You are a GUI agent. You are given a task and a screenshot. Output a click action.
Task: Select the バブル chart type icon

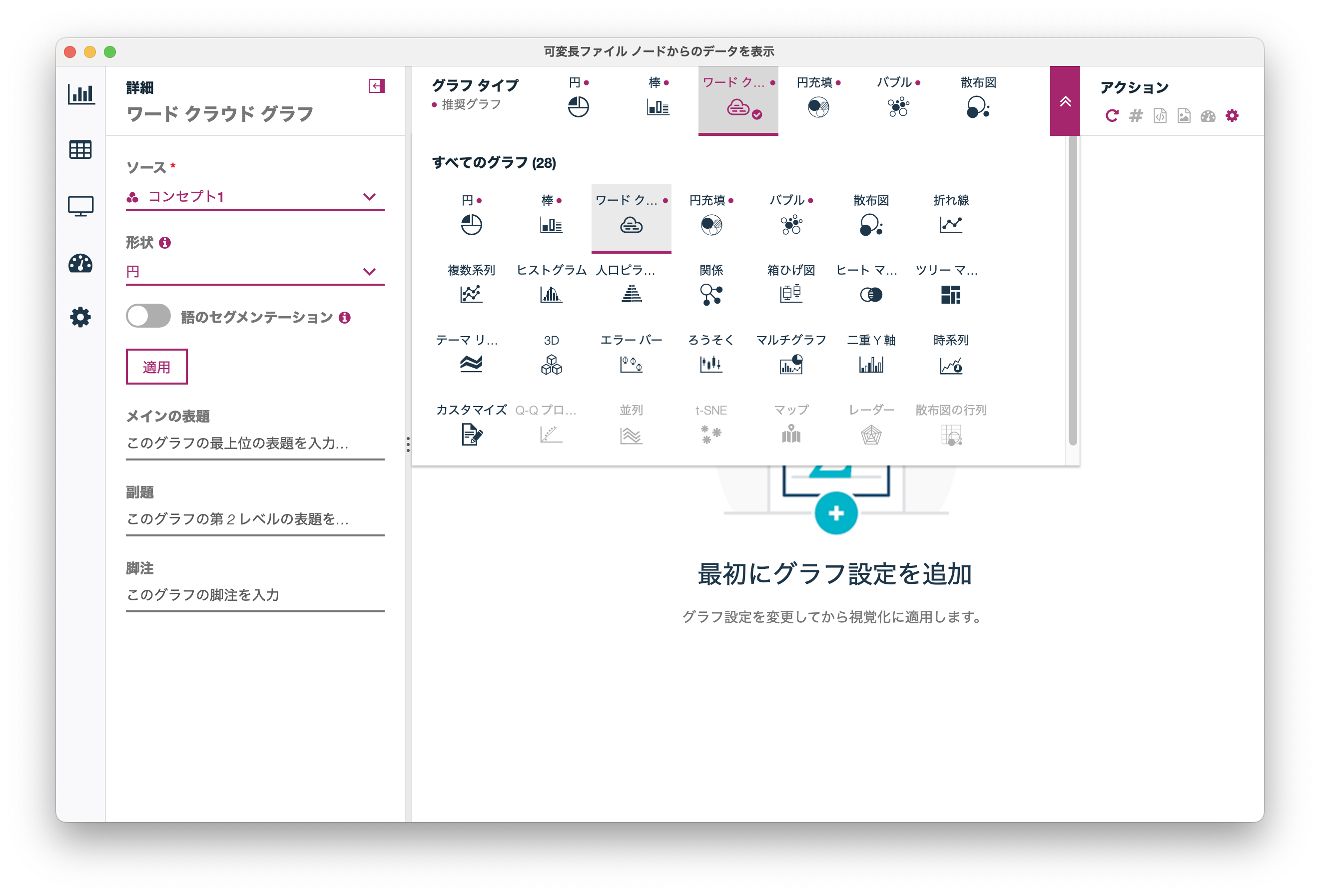(x=792, y=225)
